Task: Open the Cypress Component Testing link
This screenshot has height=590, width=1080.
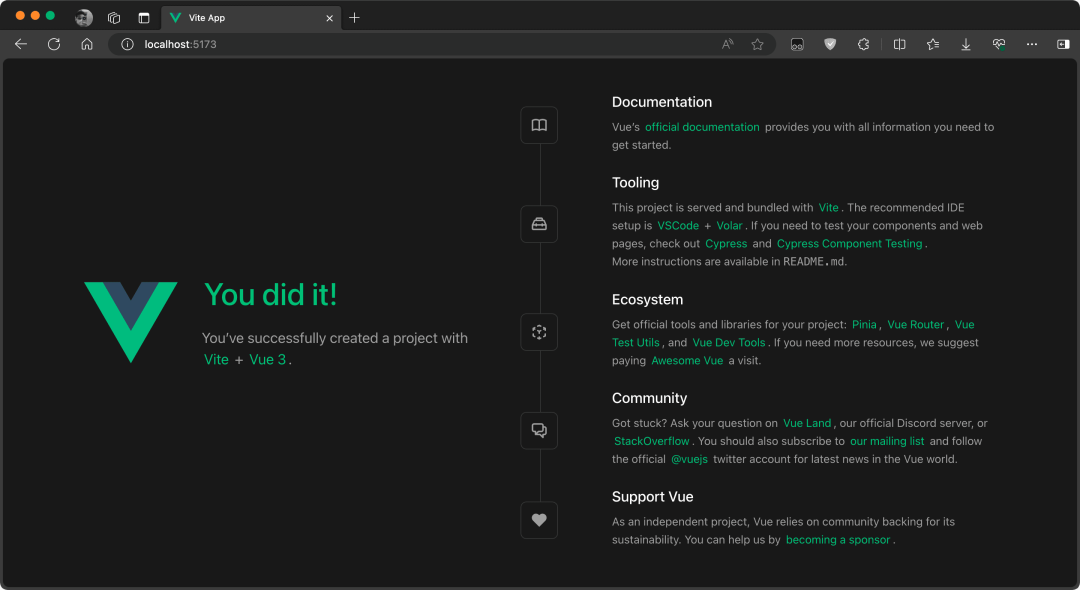Action: pos(849,243)
